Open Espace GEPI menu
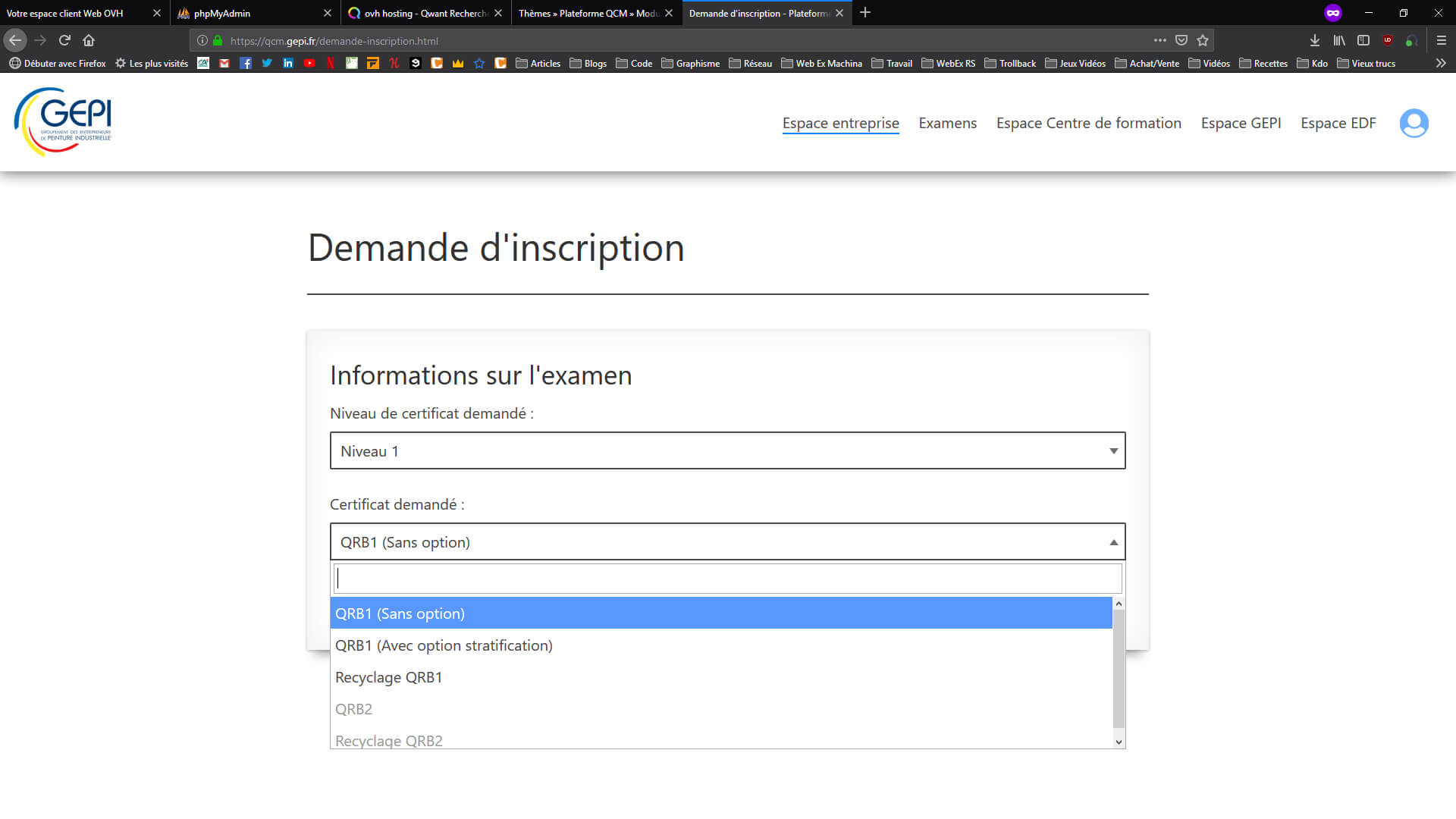Image resolution: width=1456 pixels, height=819 pixels. pos(1241,123)
